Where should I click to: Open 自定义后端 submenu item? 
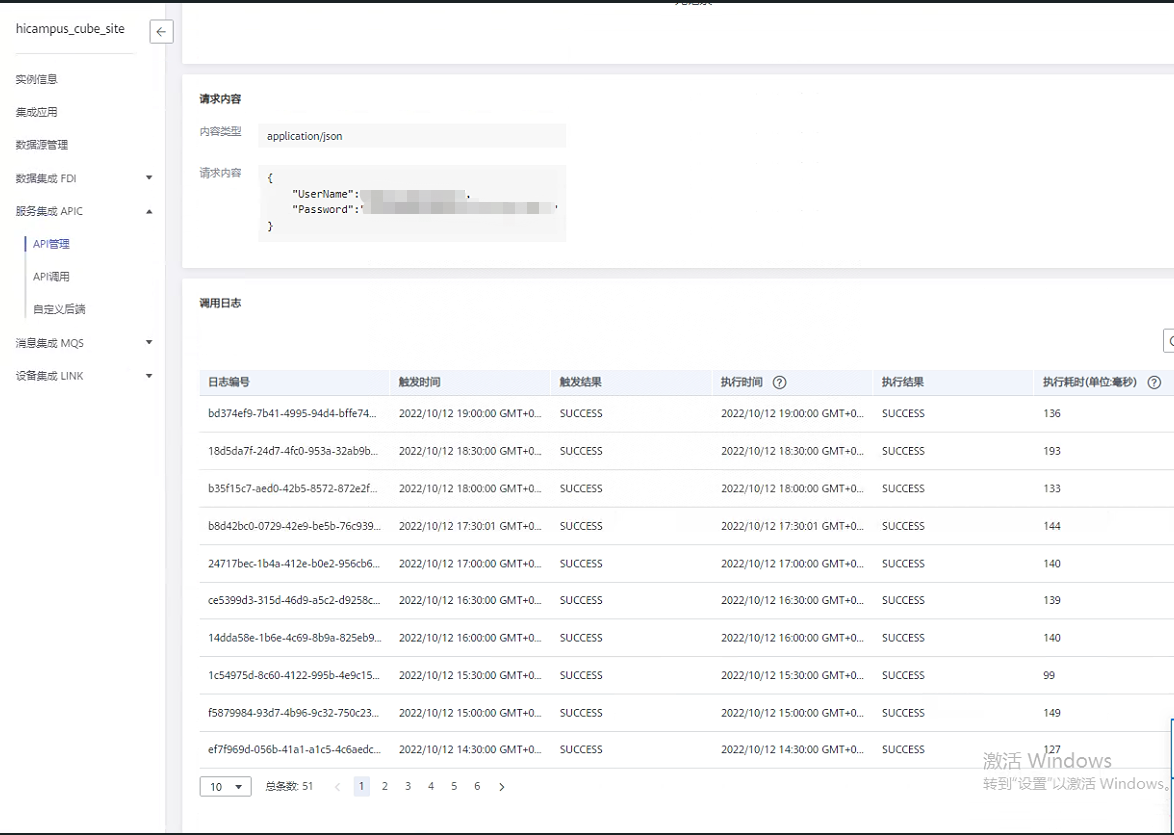tap(59, 309)
